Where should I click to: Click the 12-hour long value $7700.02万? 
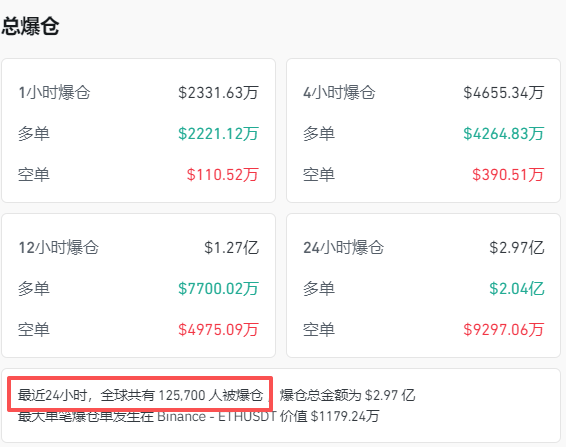pyautogui.click(x=218, y=289)
